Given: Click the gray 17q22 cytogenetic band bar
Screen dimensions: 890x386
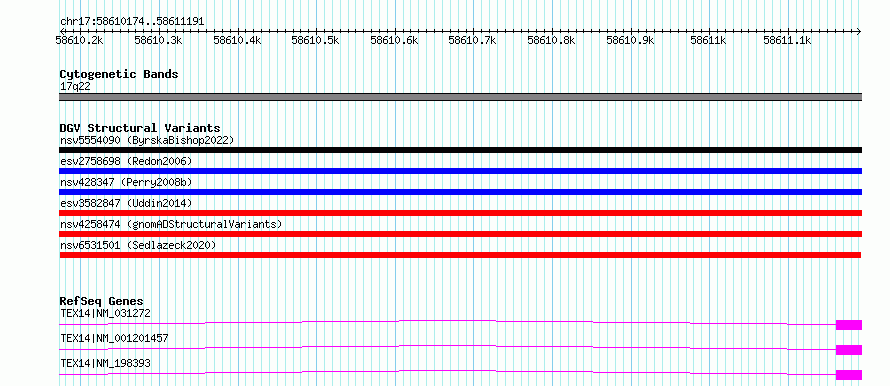Looking at the screenshot, I should [x=461, y=97].
